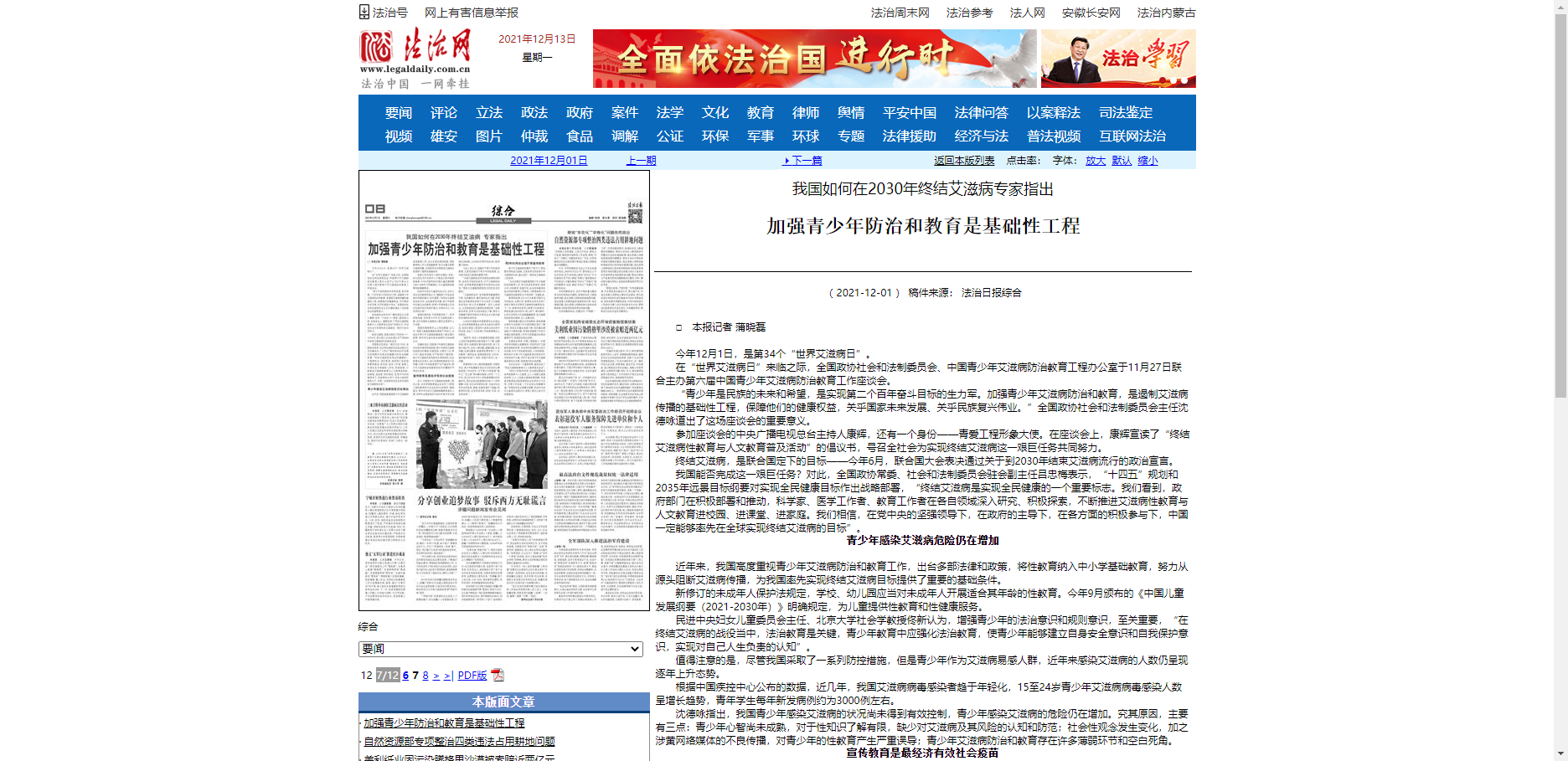The height and width of the screenshot is (761, 1568).
Task: Select 调解 in navigation
Action: click(x=625, y=136)
